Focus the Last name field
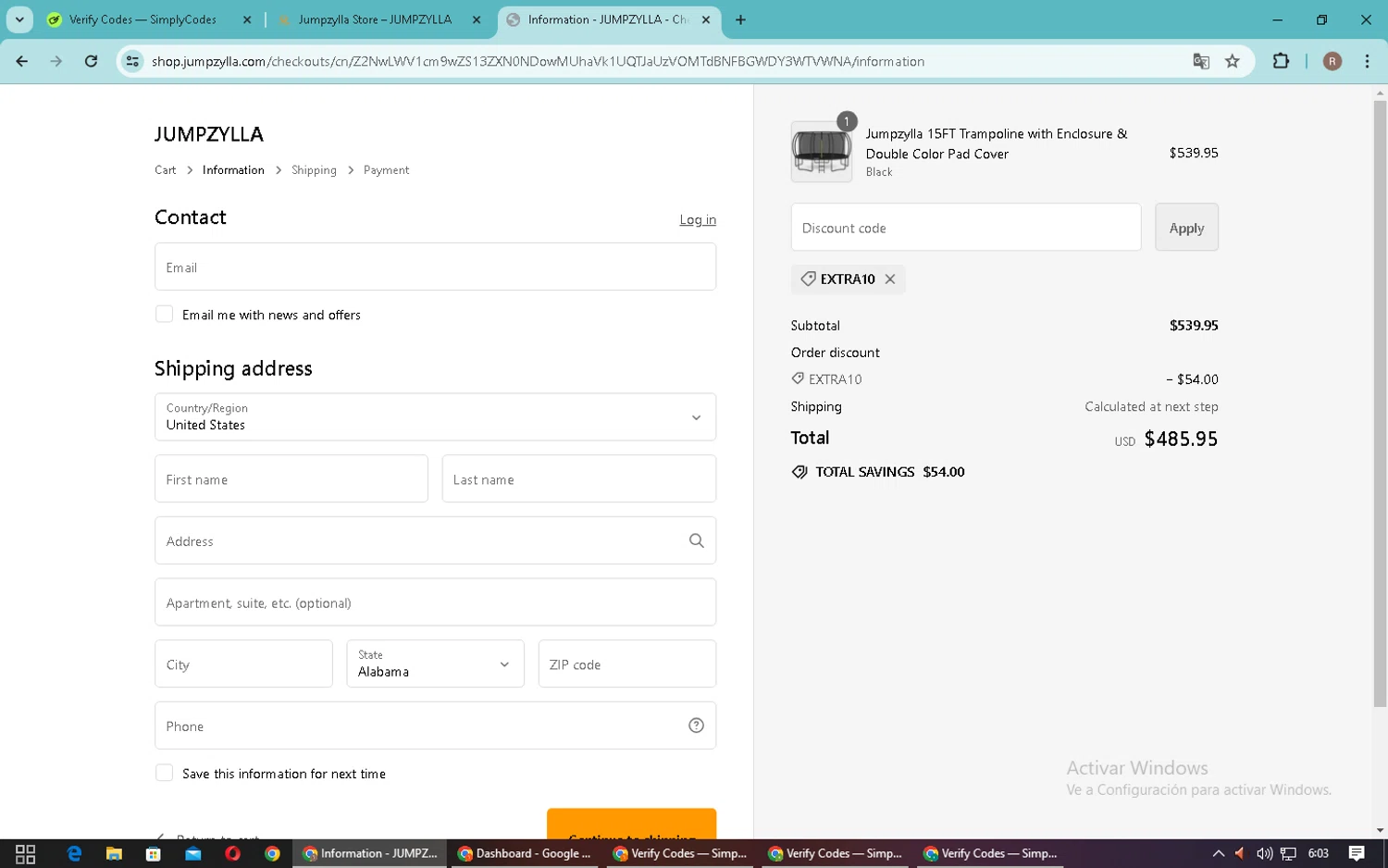The width and height of the screenshot is (1388, 868). pyautogui.click(x=579, y=478)
